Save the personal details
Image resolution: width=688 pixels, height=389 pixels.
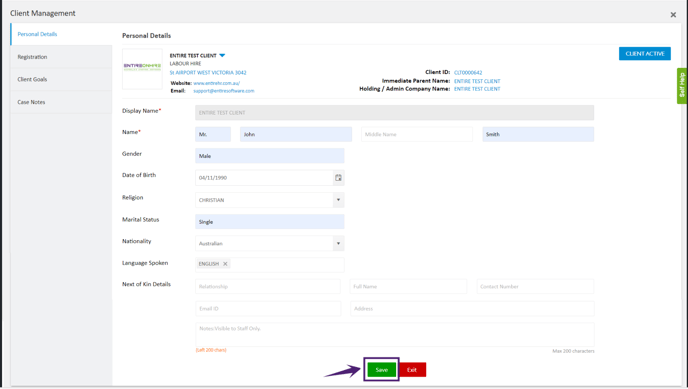(x=381, y=370)
